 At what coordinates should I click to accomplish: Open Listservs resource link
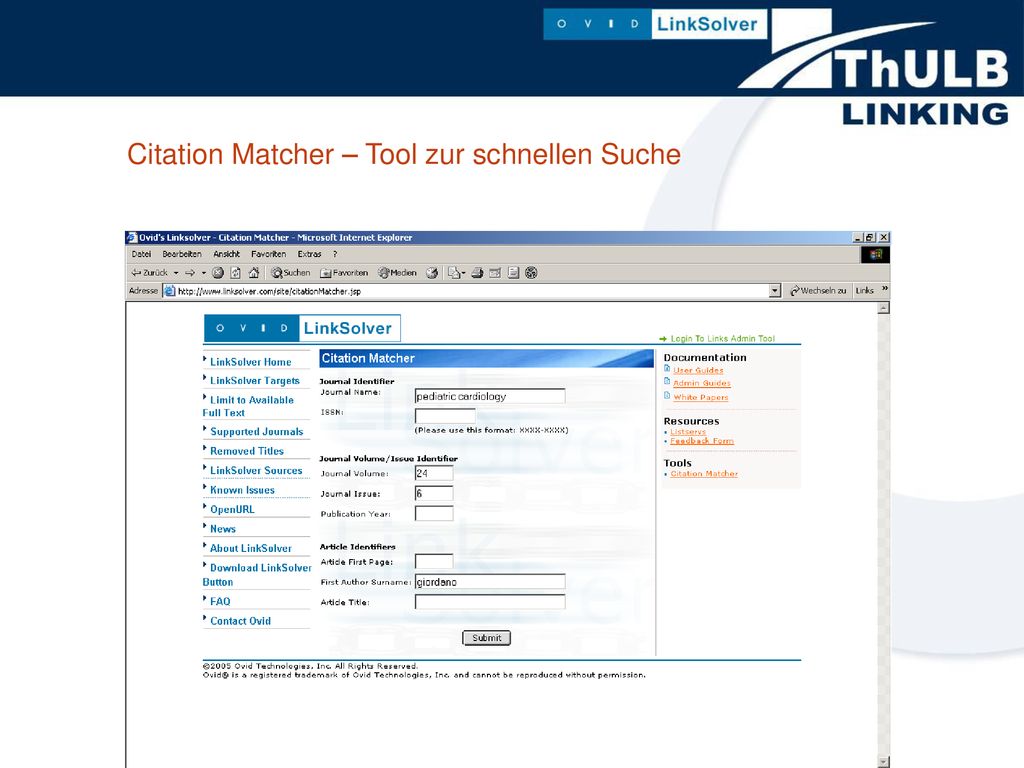coord(688,432)
